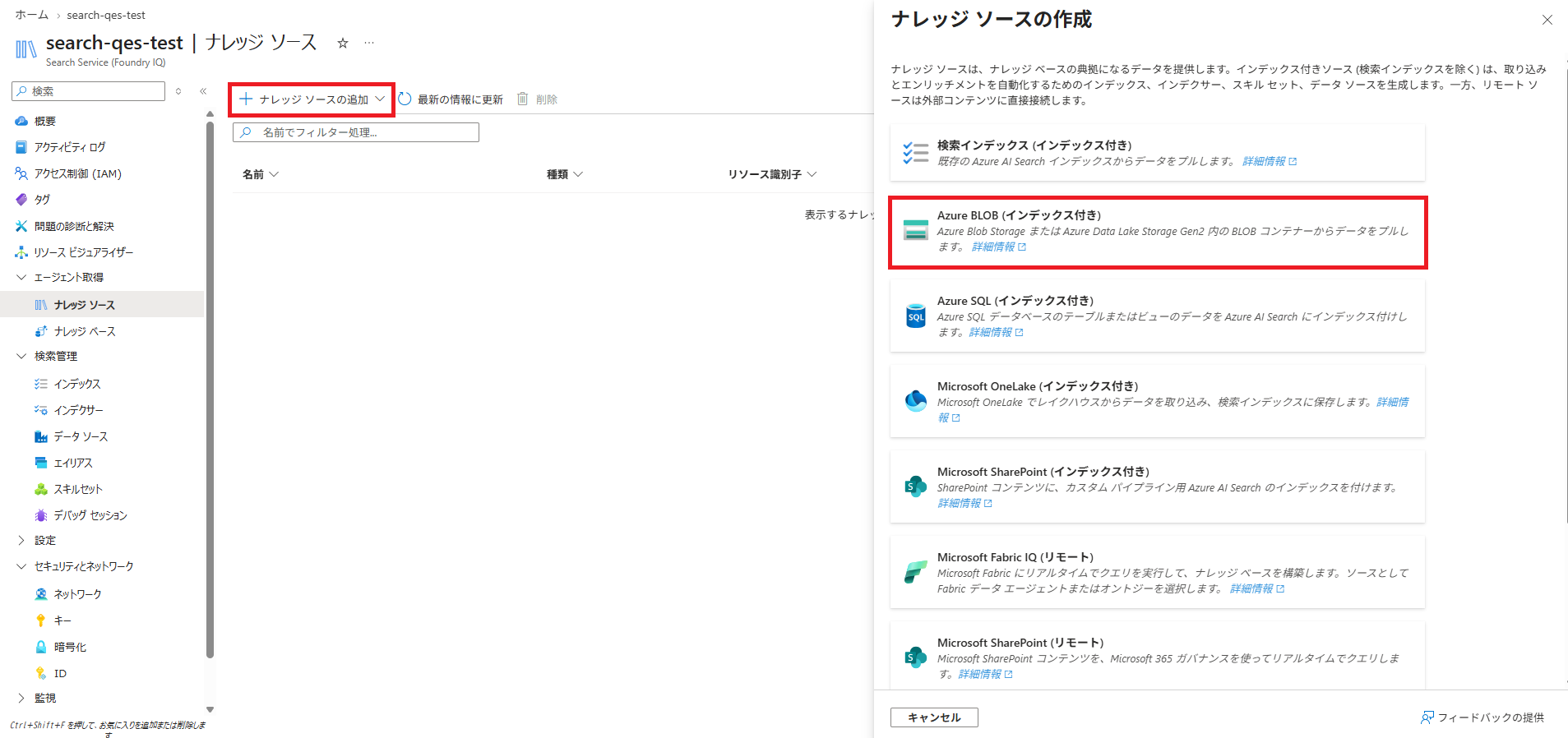Click the favorite star icon beside the title
This screenshot has width=1568, height=738.
343,43
